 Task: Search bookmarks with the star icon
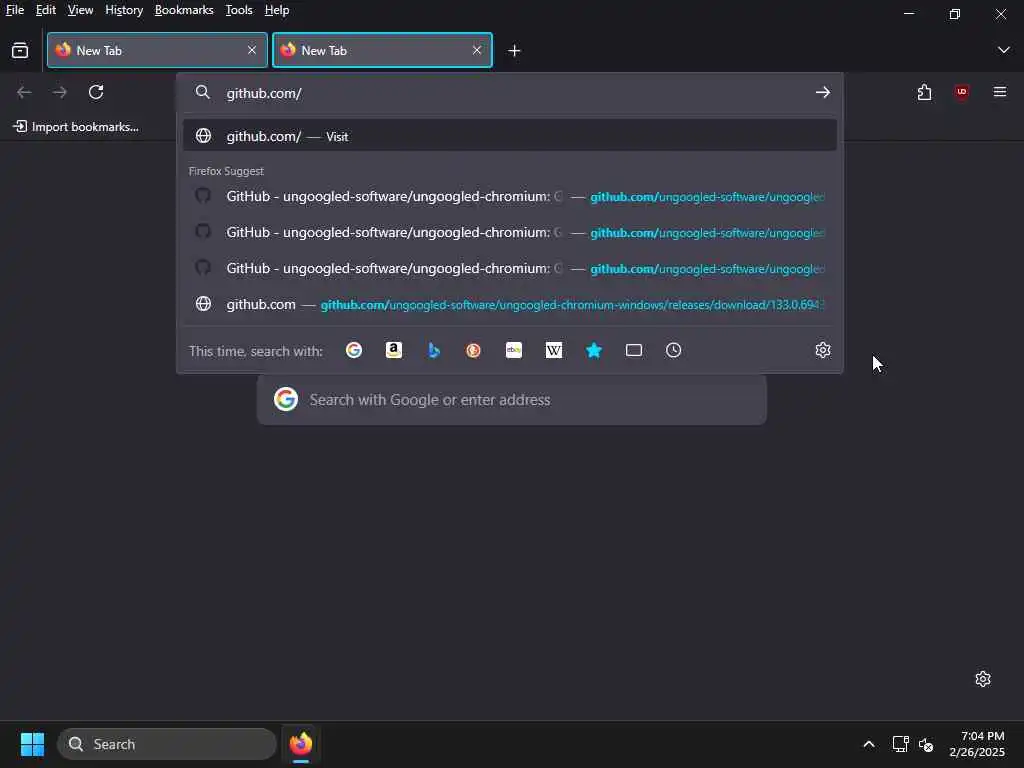(594, 350)
